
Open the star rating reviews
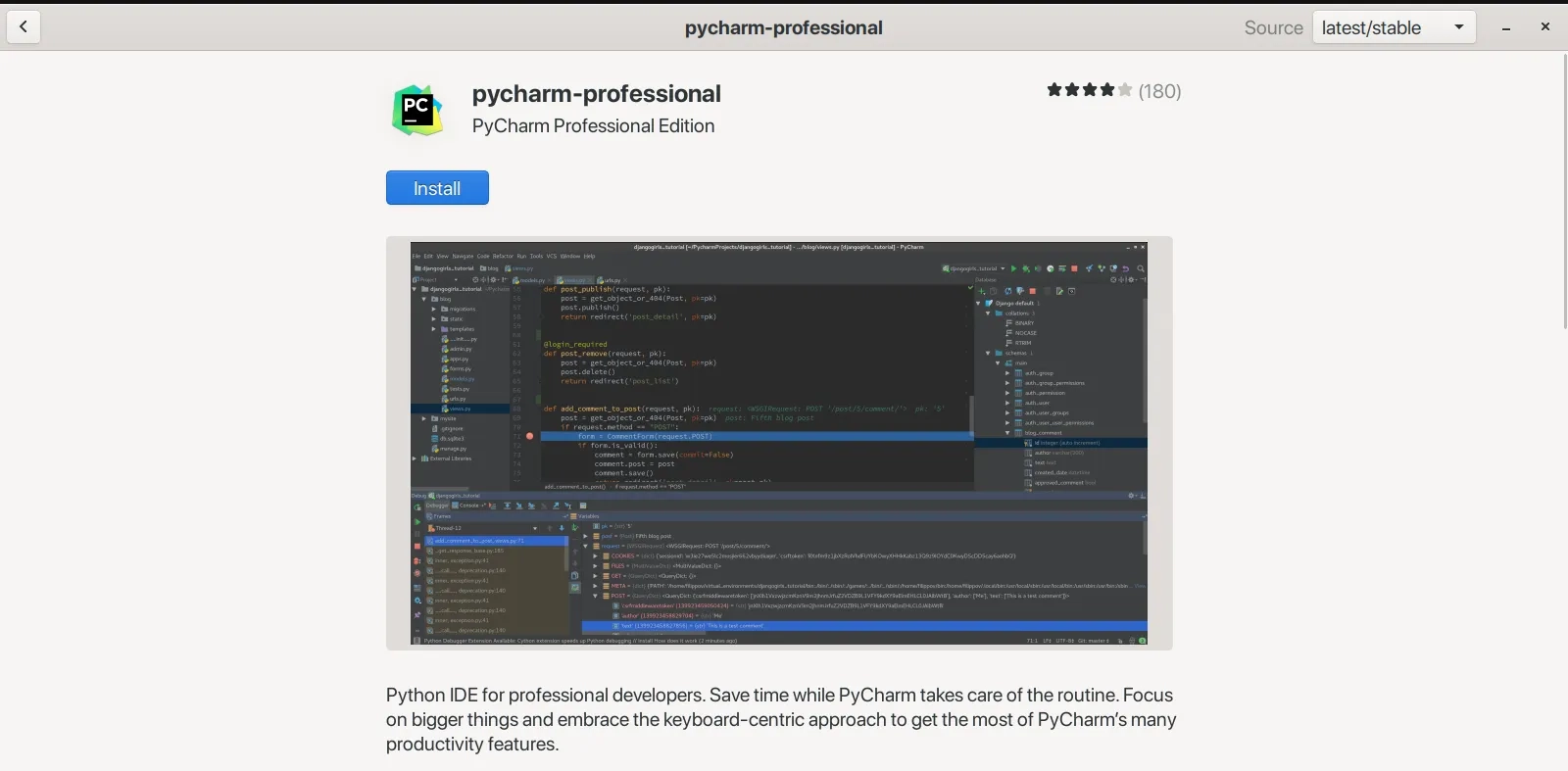[x=1089, y=90]
